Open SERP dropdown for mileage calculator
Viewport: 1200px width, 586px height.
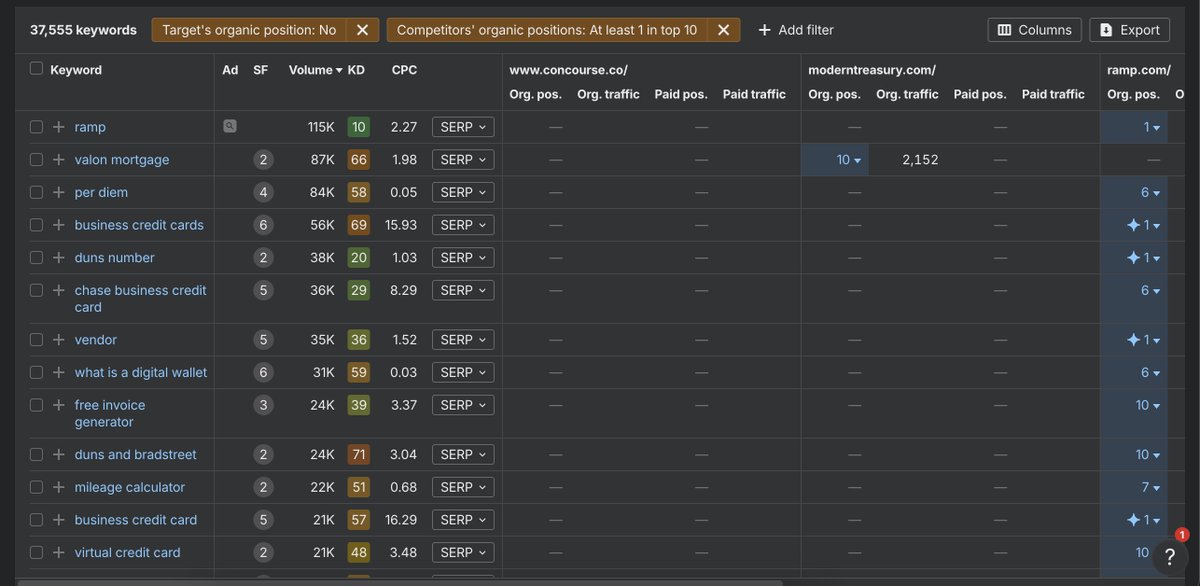pyautogui.click(x=463, y=487)
